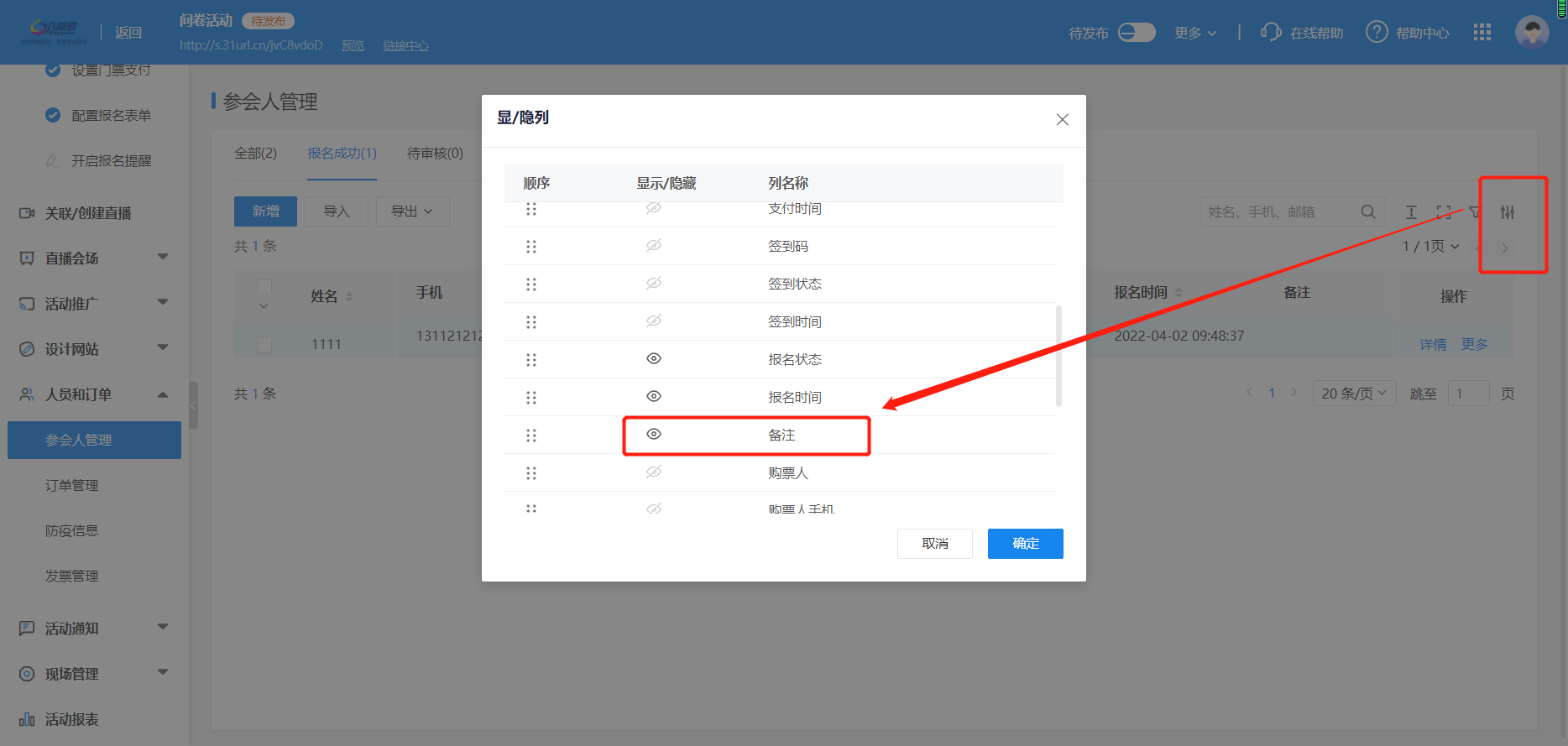Click drag handle icon for 签到时间 row
The height and width of the screenshot is (746, 1568).
531,321
